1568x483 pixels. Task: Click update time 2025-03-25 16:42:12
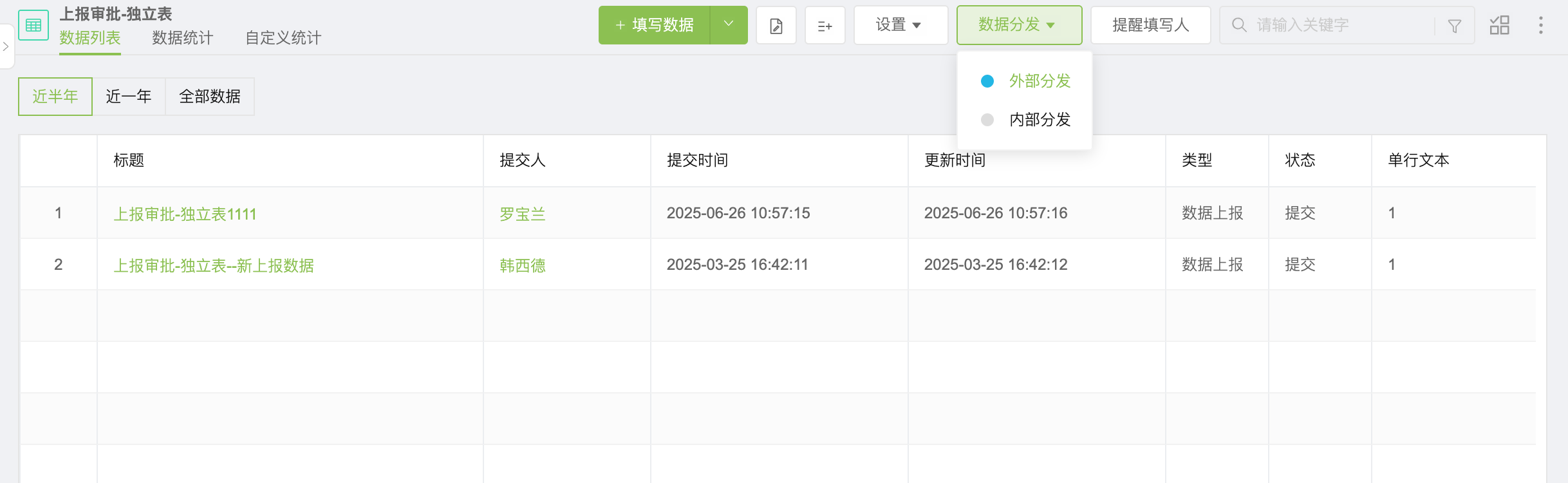tap(996, 265)
